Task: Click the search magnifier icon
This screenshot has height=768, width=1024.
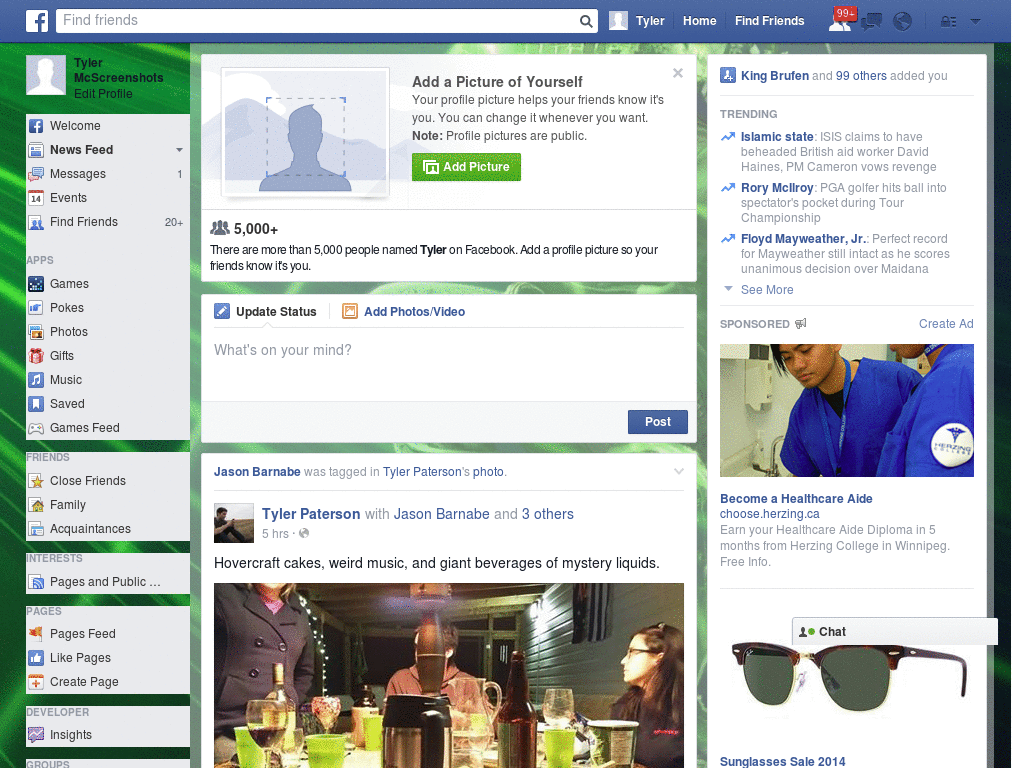Action: pos(586,21)
